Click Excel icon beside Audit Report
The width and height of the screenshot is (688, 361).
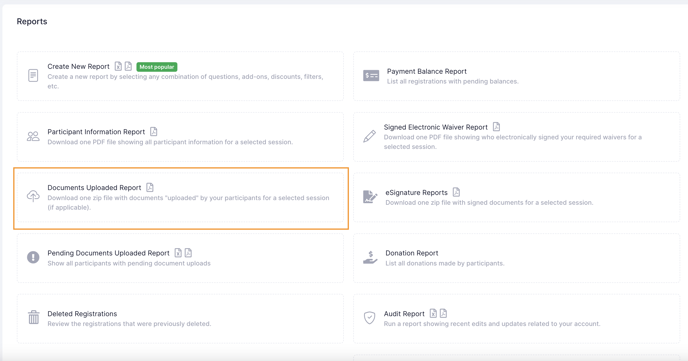point(433,313)
